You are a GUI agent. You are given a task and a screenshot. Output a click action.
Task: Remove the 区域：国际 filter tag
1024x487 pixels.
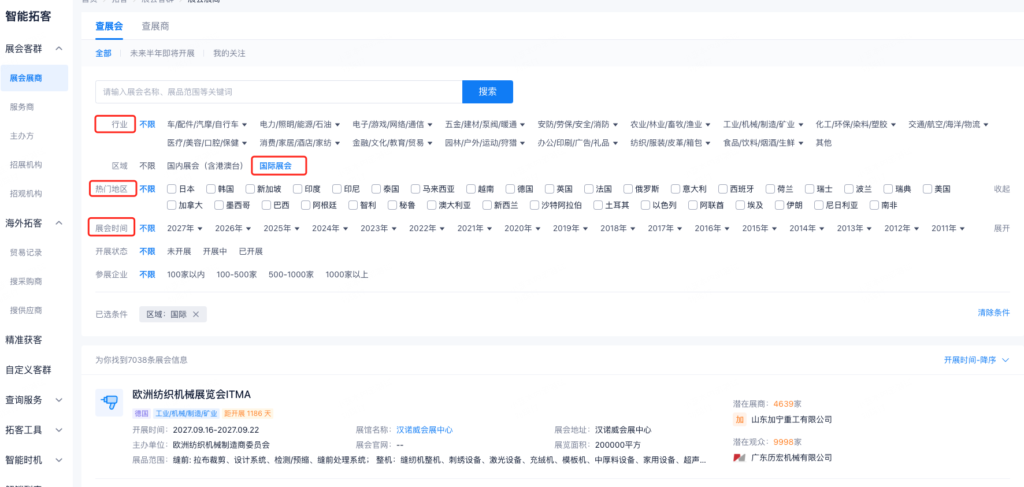[196, 315]
